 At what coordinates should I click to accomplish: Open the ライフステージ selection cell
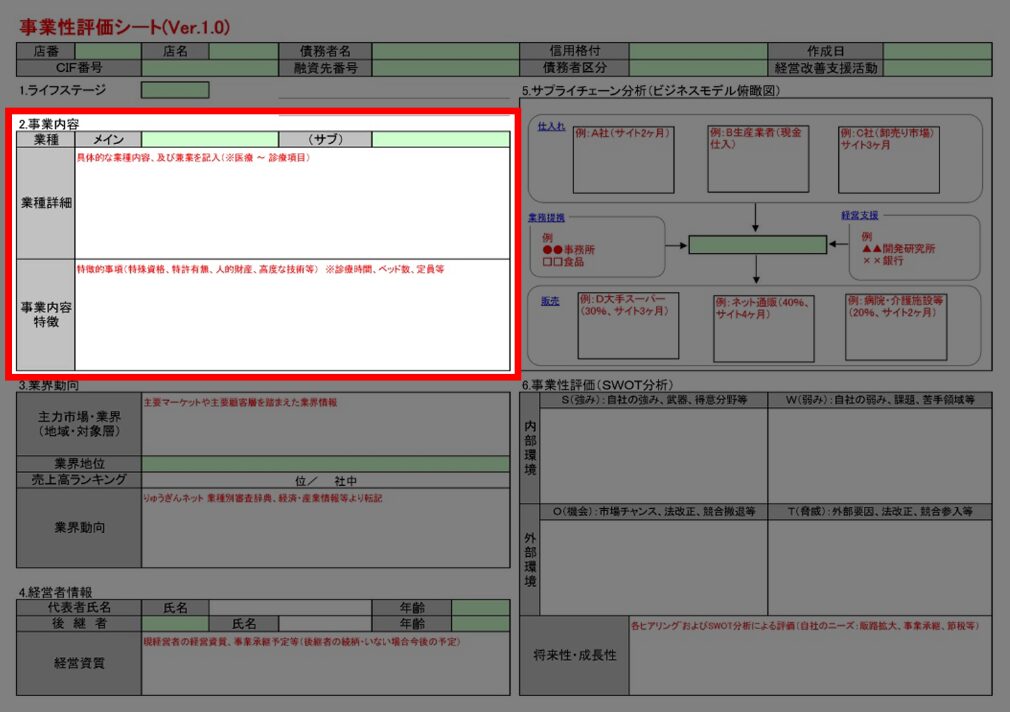tap(175, 90)
